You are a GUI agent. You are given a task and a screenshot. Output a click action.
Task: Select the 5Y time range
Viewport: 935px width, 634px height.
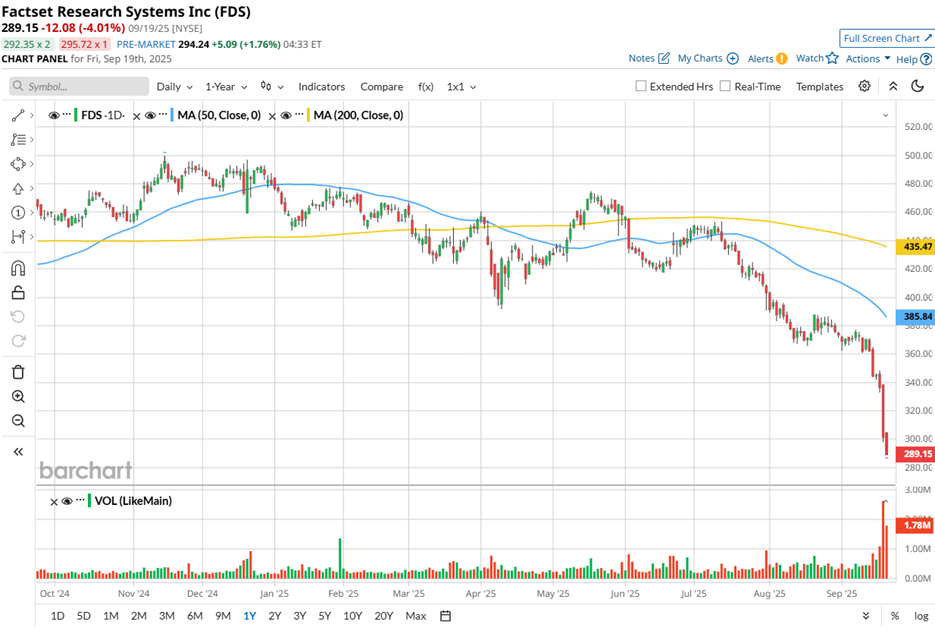click(324, 616)
